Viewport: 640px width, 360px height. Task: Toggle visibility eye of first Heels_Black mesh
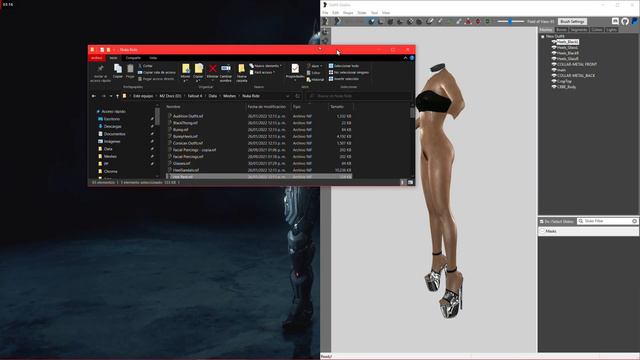554,42
